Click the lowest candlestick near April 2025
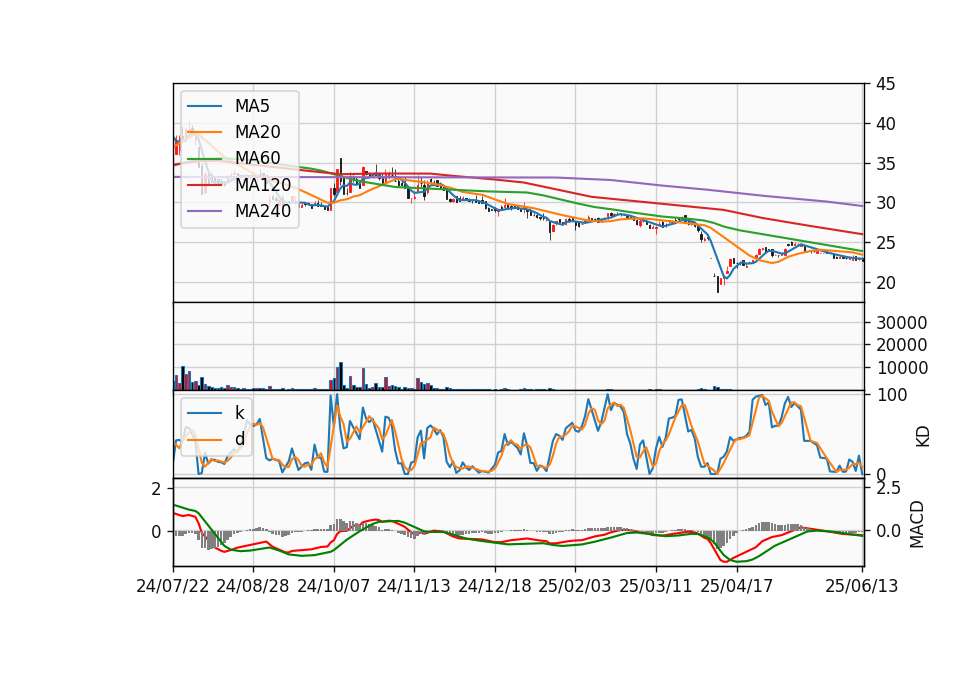The height and width of the screenshot is (690, 960). (718, 283)
